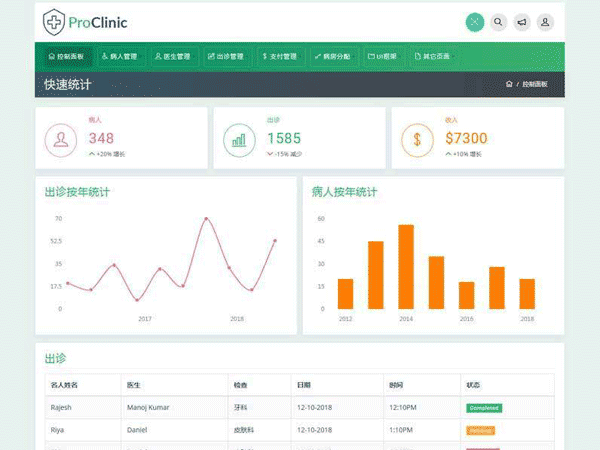600x450 pixels.
Task: Open the user profile icon
Action: pos(545,22)
